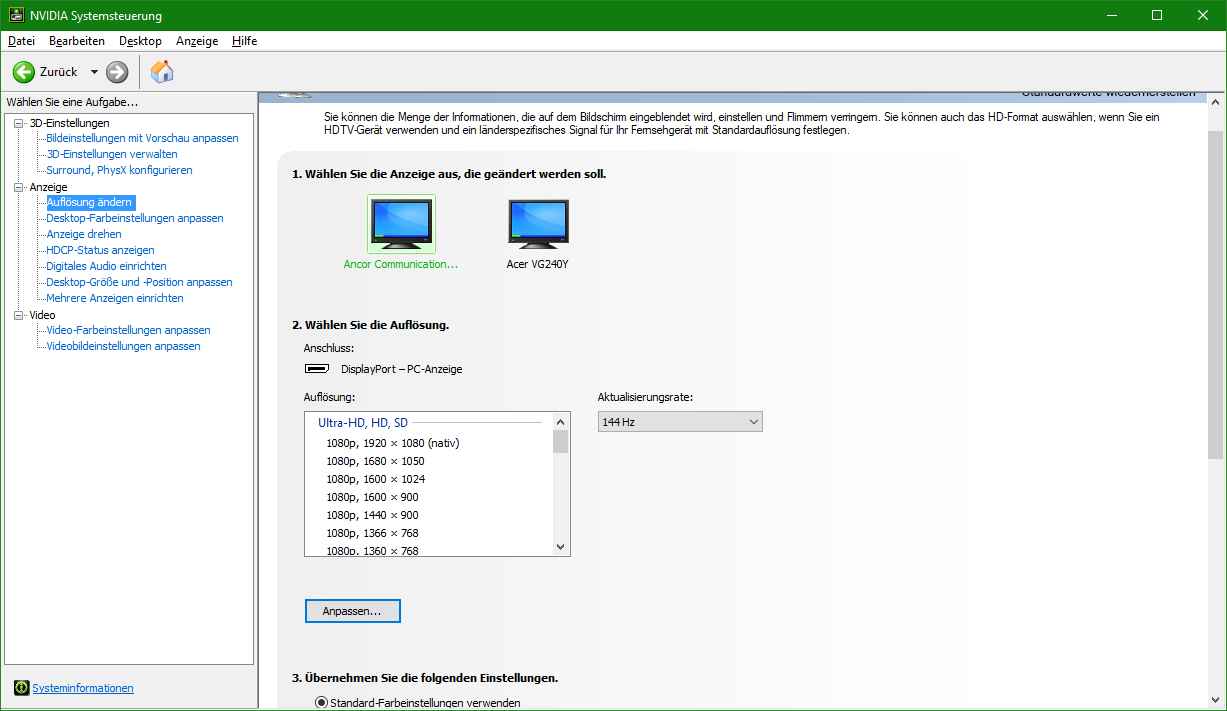
Task: Open the Systeminformationen link
Action: pos(83,688)
